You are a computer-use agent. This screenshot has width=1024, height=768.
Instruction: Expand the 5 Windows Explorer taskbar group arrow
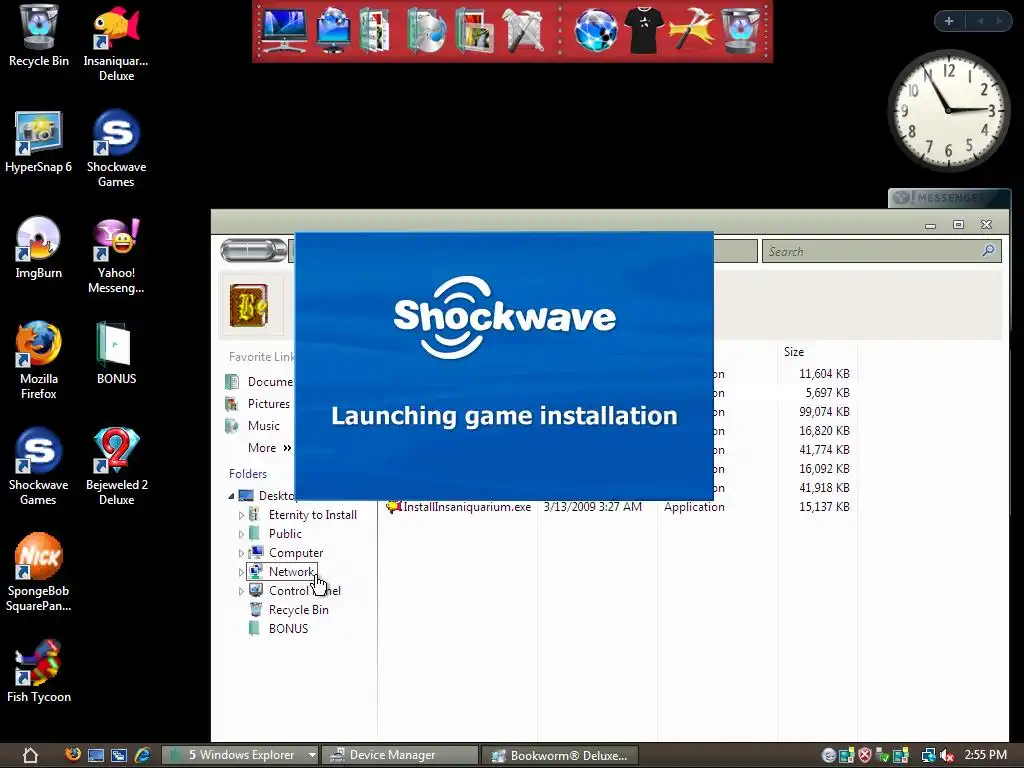pyautogui.click(x=312, y=756)
